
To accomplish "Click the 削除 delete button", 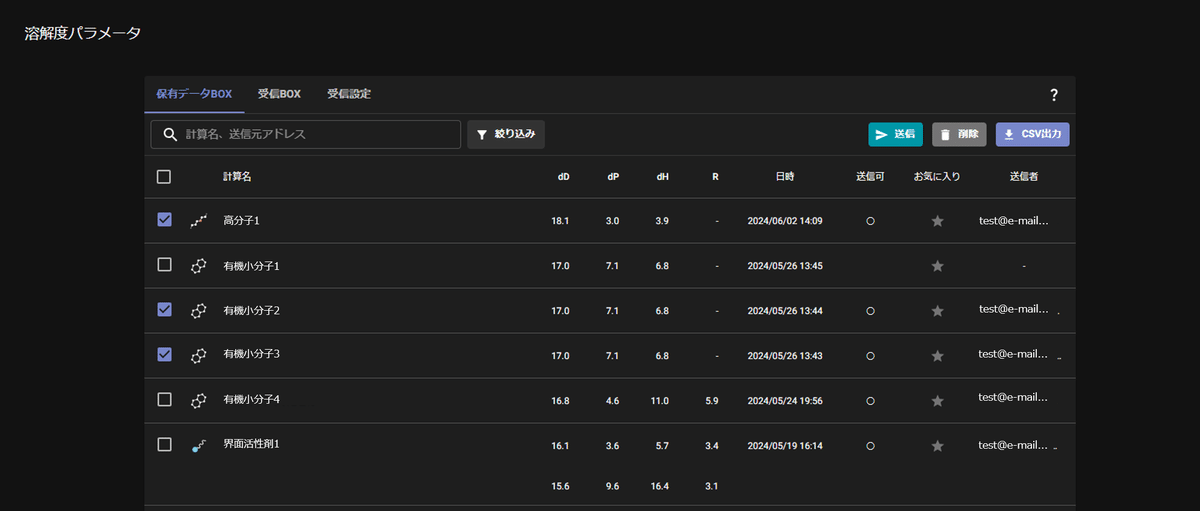I will (x=960, y=134).
